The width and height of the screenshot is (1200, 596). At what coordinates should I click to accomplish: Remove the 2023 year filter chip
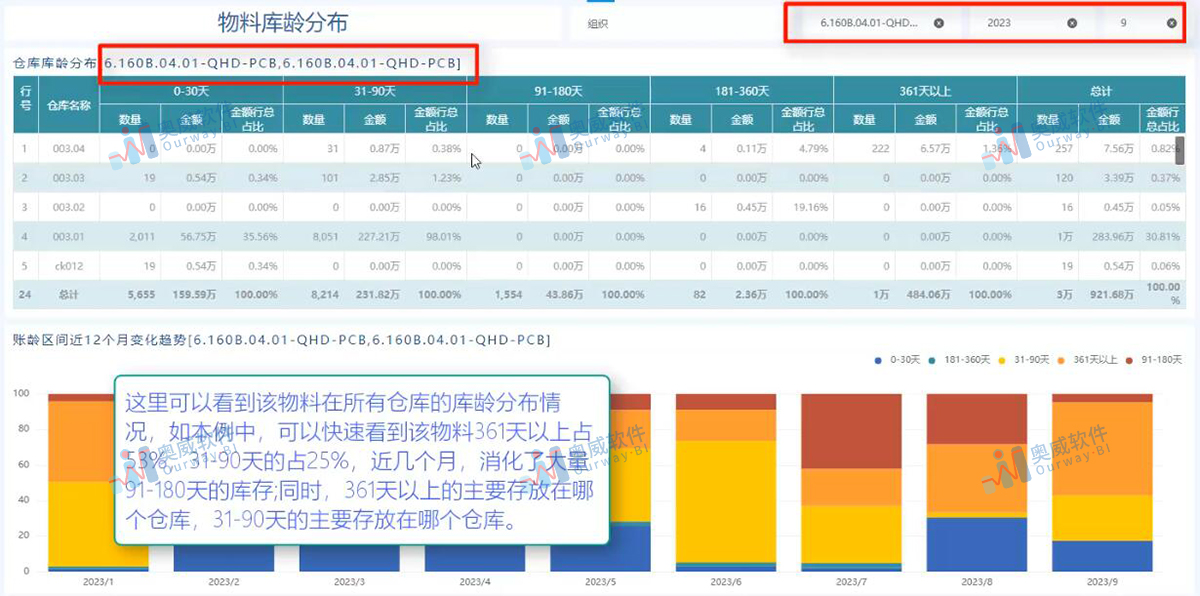point(1071,22)
